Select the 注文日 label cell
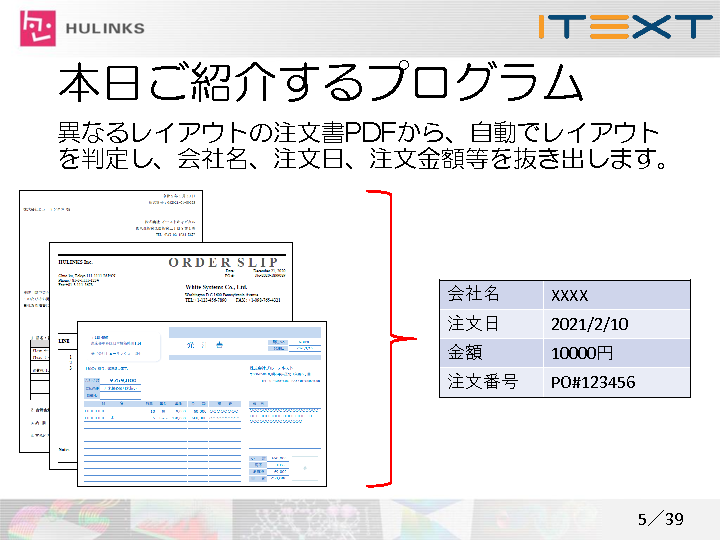 (x=492, y=324)
